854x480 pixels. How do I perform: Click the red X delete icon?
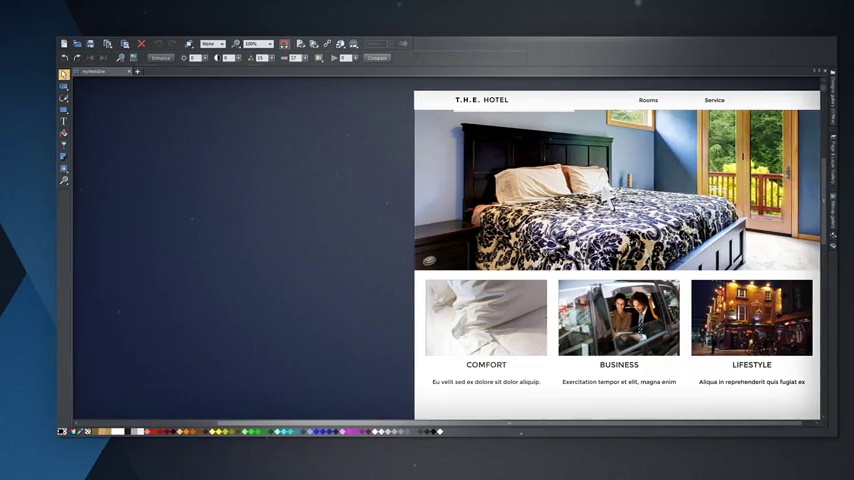[x=141, y=44]
